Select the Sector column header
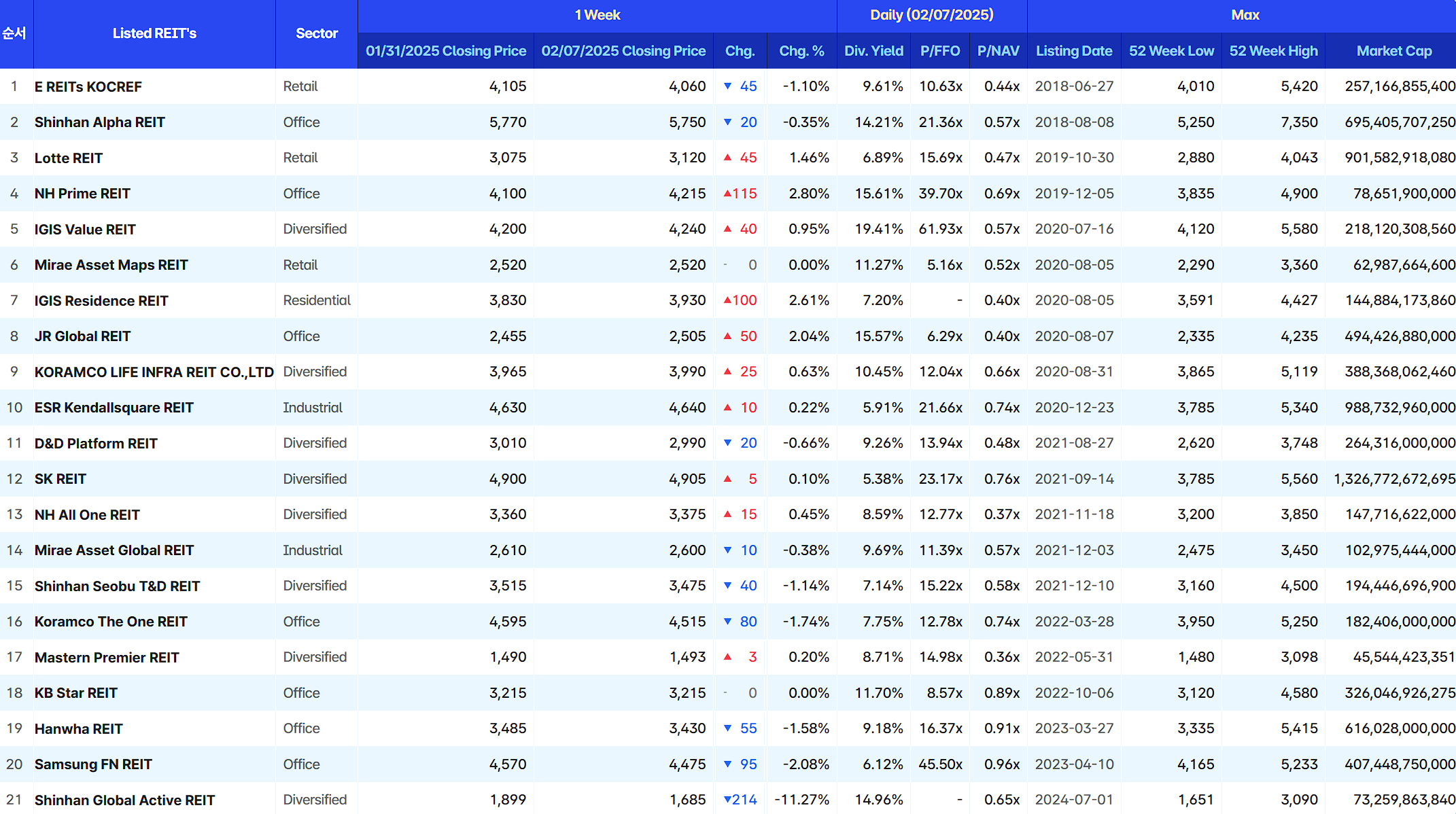Screen dimensions: 1456x814 click(x=317, y=33)
